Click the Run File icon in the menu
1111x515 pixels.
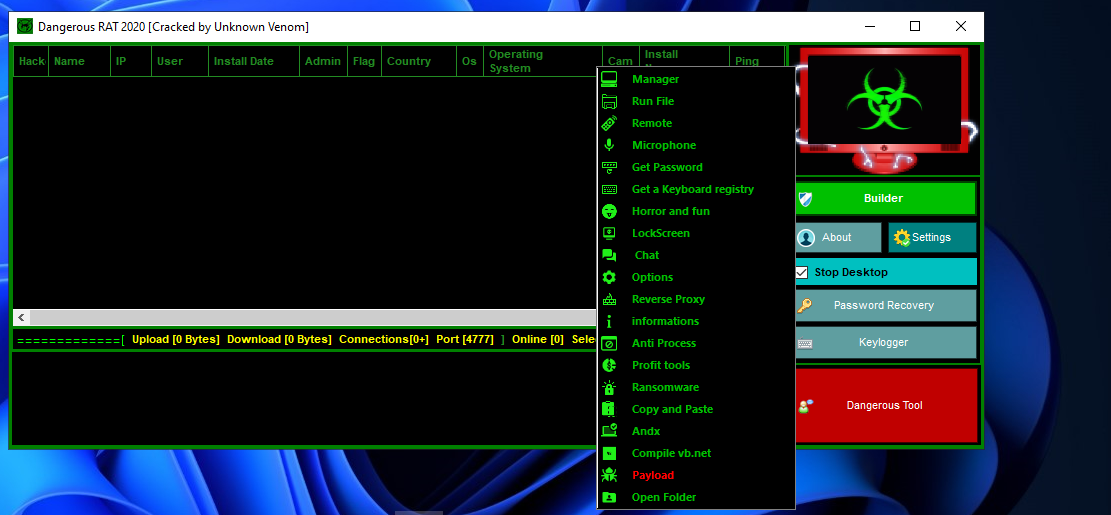tap(609, 101)
